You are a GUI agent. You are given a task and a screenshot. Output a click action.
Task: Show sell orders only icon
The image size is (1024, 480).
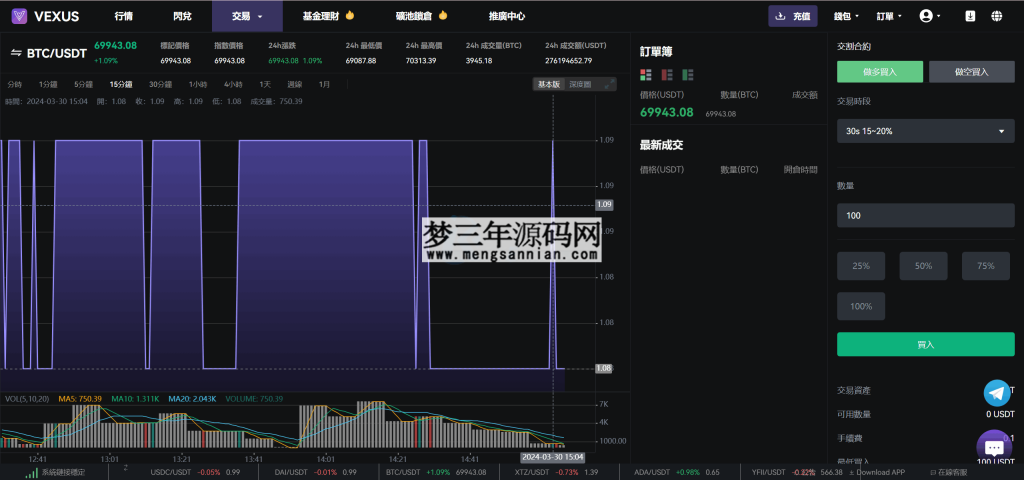(x=667, y=74)
